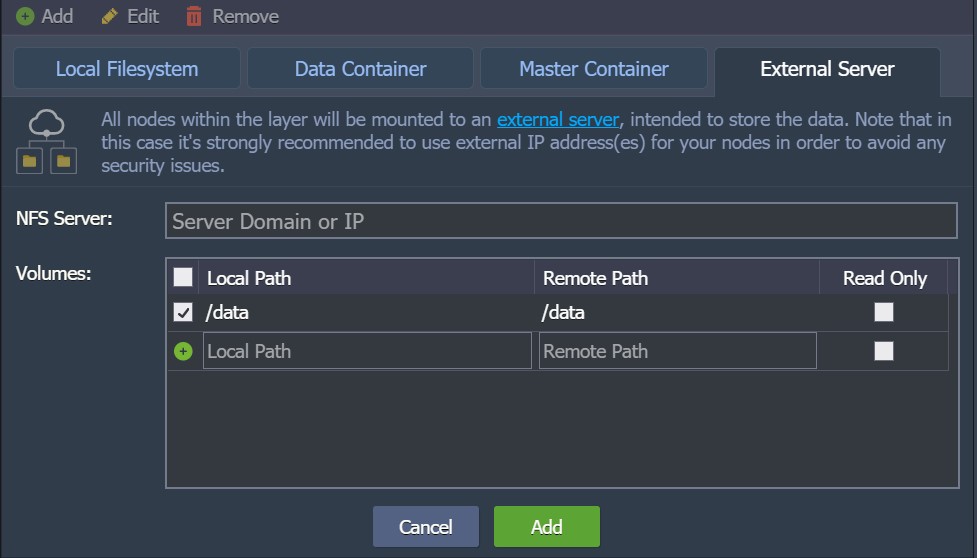Click the Remove label in top toolbar
The image size is (977, 558).
point(245,16)
